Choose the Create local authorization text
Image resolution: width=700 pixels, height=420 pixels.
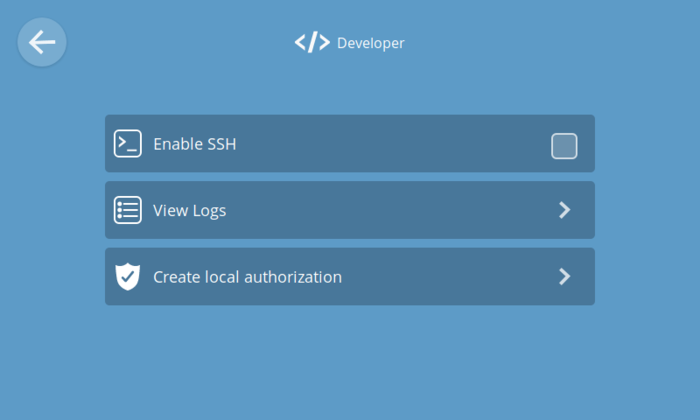pos(247,277)
